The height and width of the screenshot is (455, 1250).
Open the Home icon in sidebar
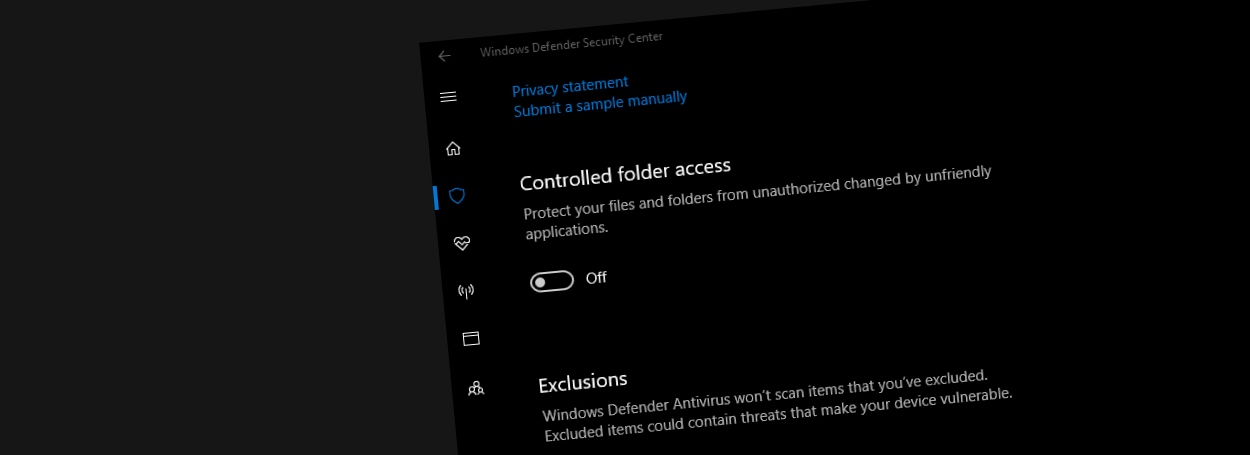coord(453,149)
